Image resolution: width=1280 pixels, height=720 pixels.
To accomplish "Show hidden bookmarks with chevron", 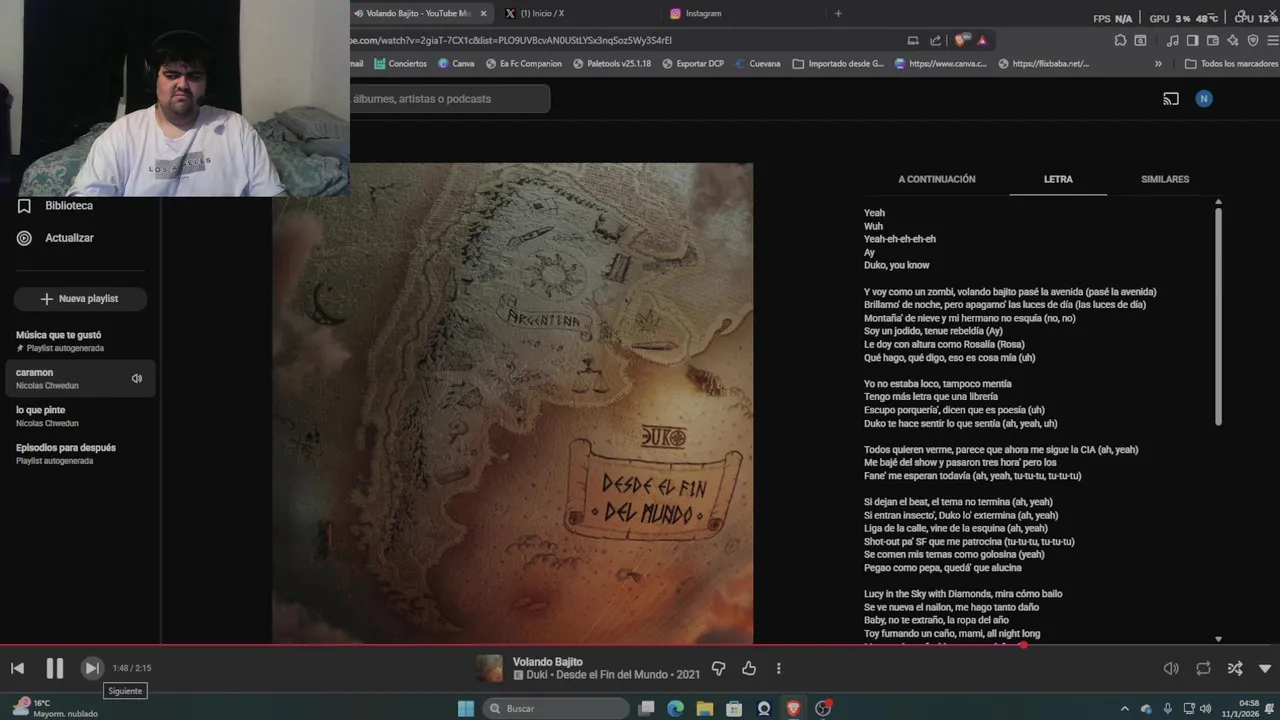I will [1158, 63].
